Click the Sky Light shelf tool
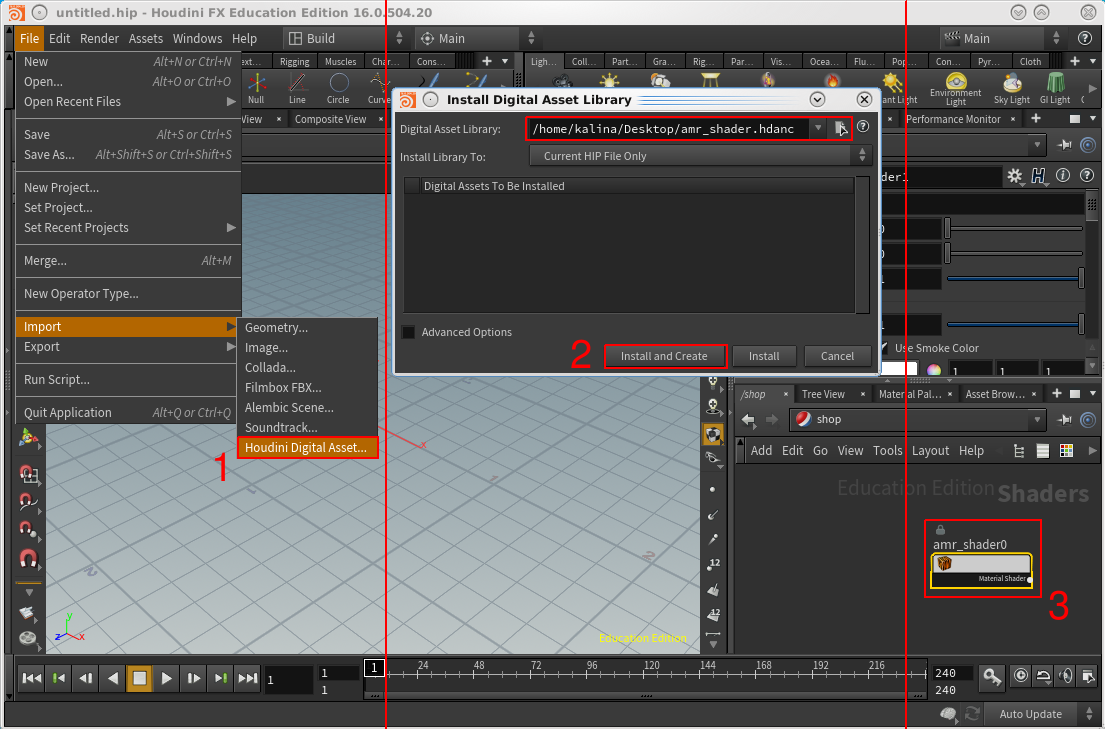 click(x=1011, y=86)
